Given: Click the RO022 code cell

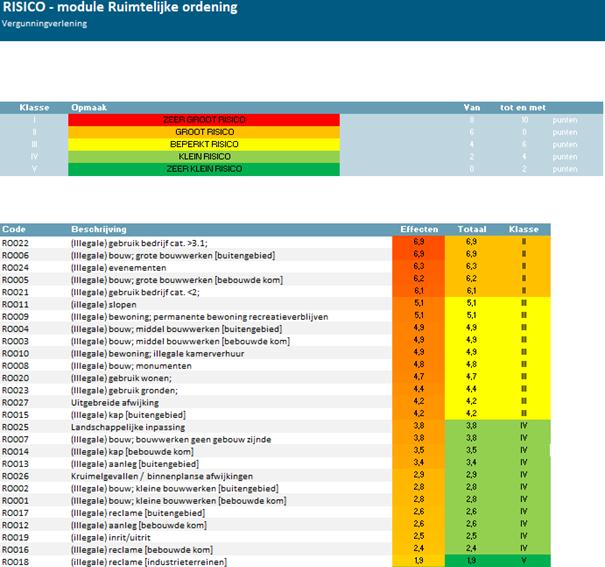Looking at the screenshot, I should pyautogui.click(x=15, y=242).
